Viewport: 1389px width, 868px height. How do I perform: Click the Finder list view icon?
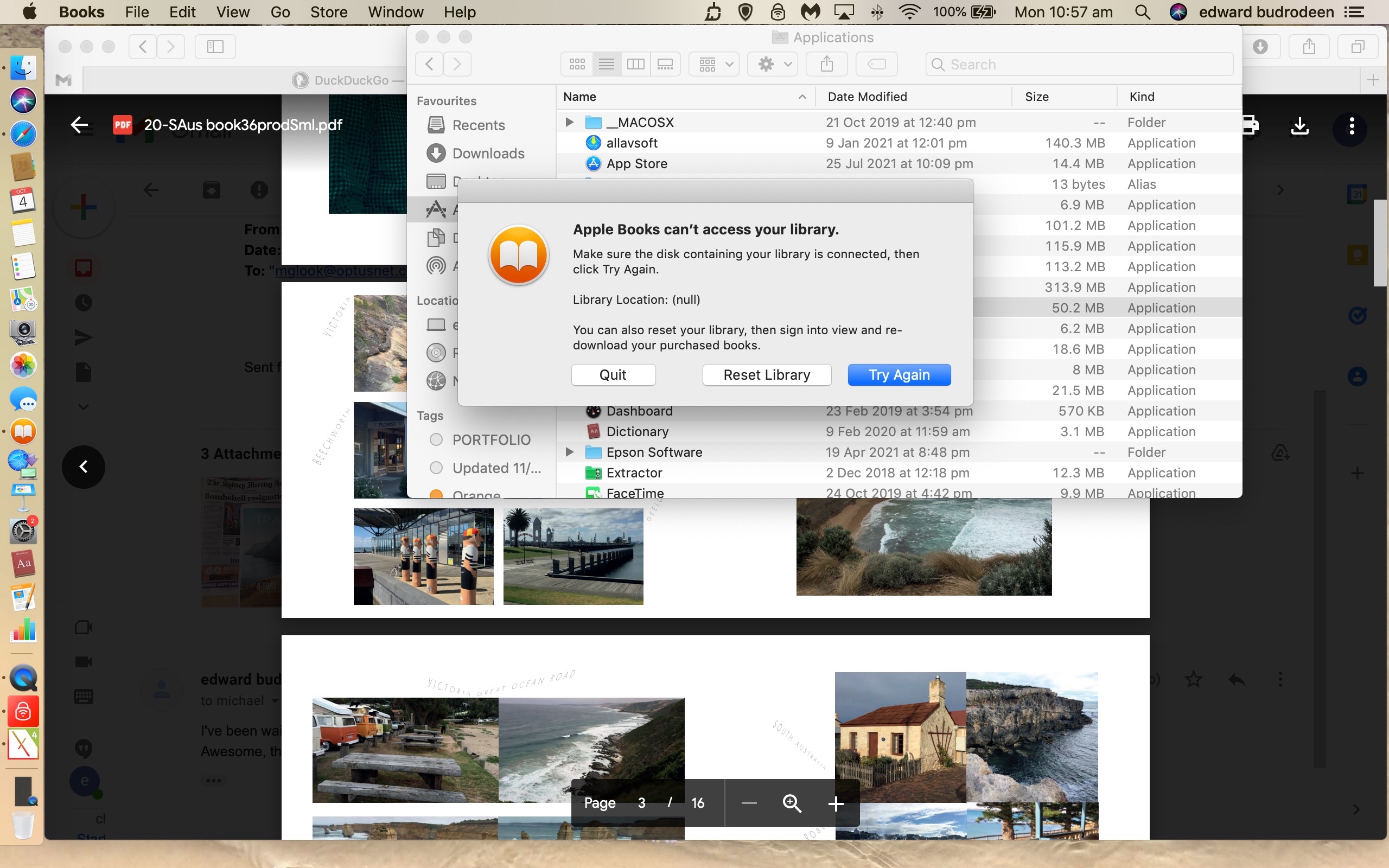[x=606, y=65]
